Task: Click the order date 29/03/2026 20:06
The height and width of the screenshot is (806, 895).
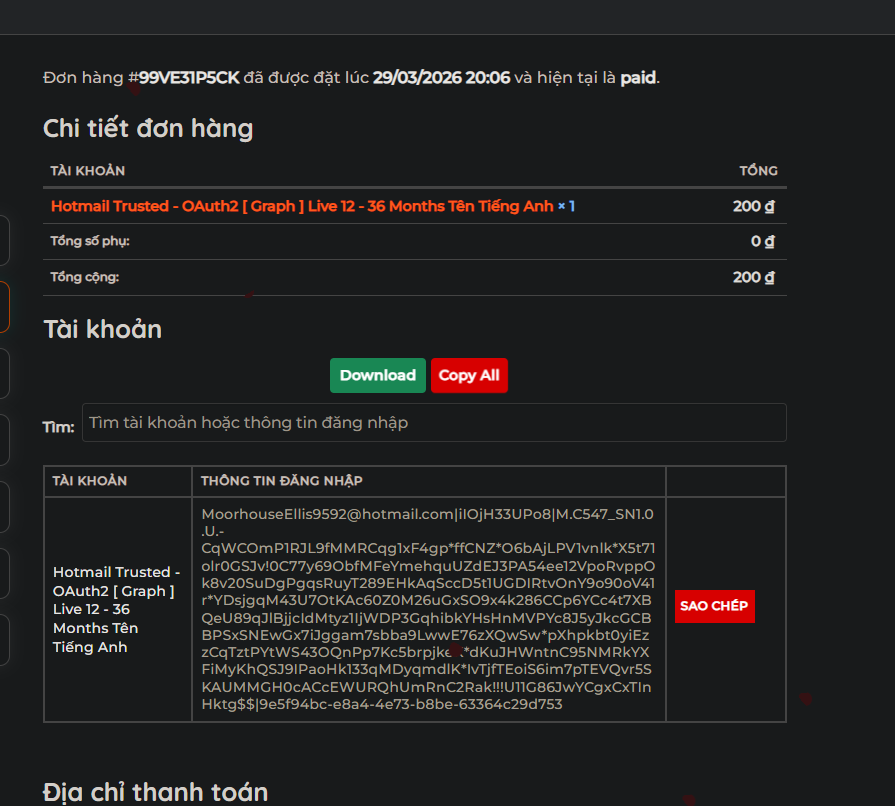Action: pos(441,78)
